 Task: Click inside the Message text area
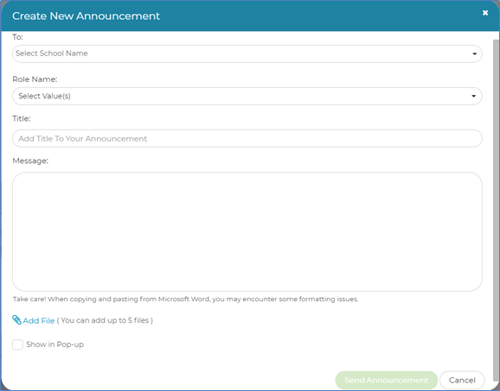click(x=247, y=232)
